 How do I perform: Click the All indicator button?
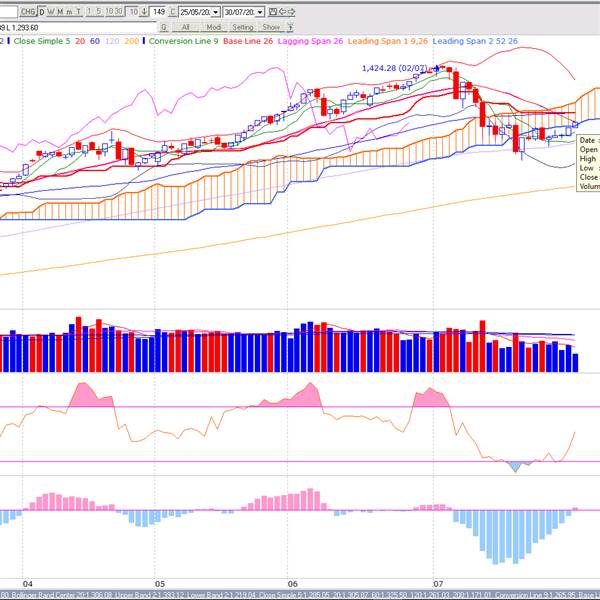[x=186, y=27]
